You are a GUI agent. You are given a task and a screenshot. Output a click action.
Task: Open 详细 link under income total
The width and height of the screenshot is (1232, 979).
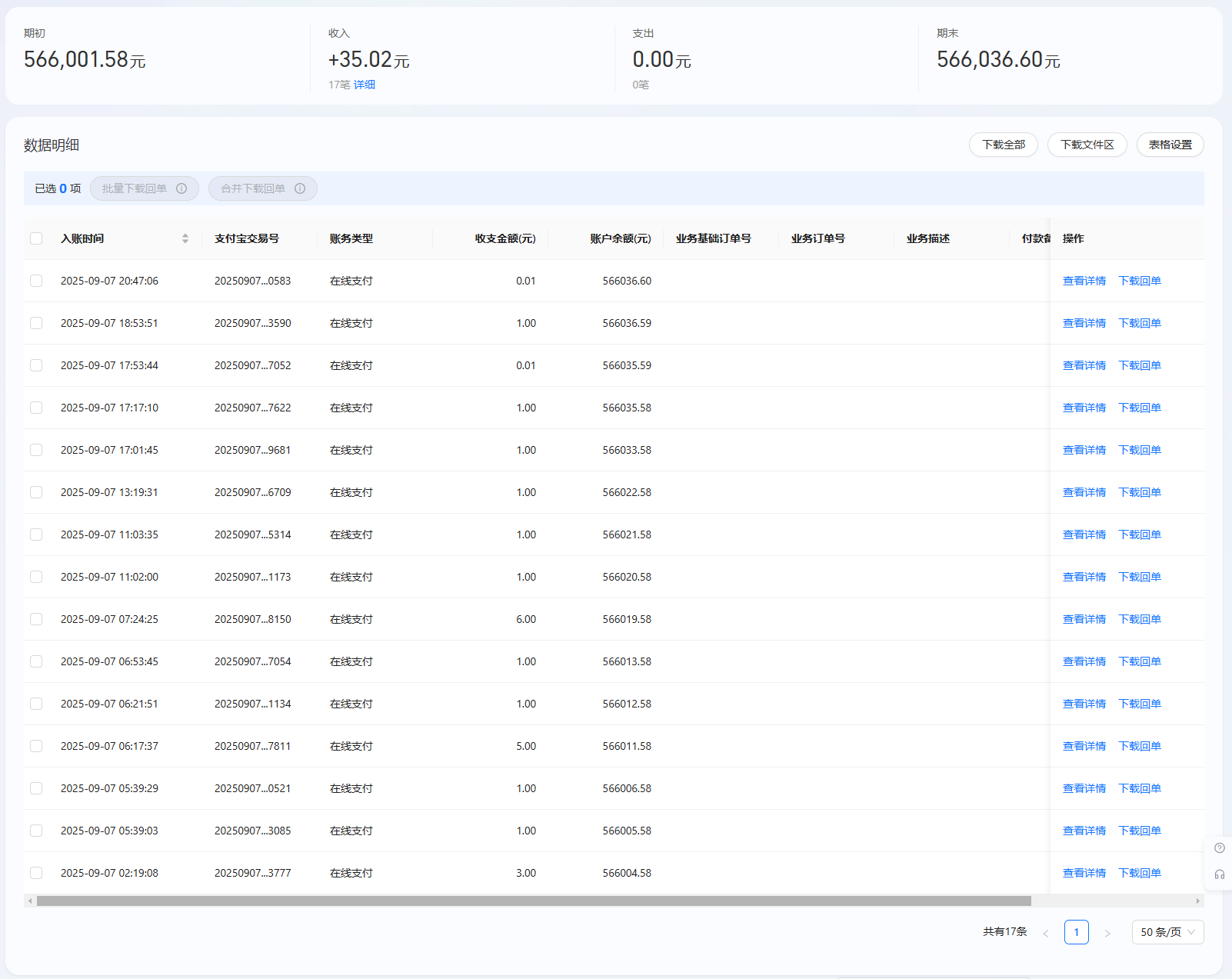point(365,85)
